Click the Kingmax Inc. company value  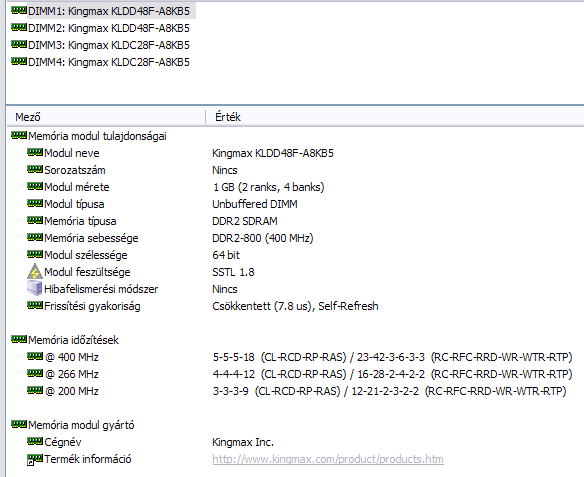[243, 442]
